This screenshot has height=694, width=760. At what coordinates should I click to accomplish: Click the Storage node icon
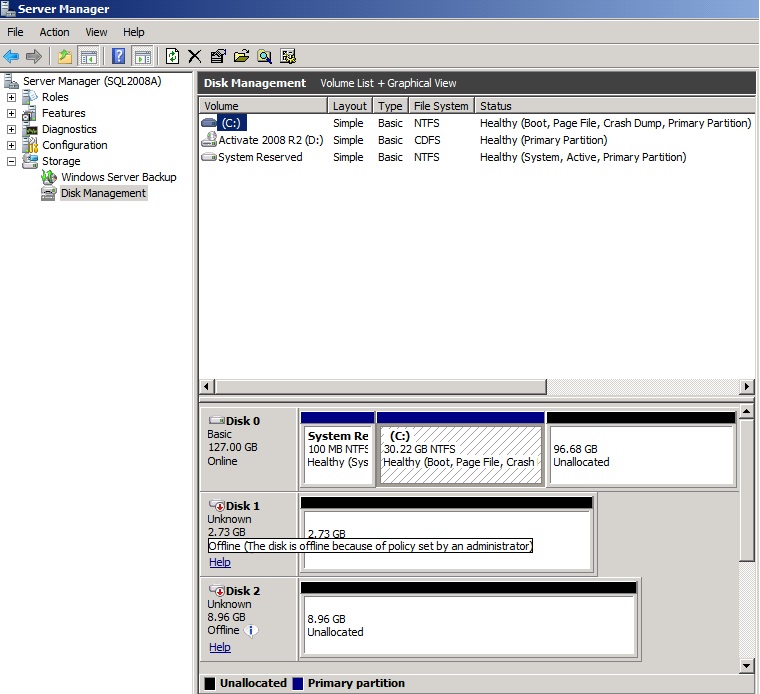pos(30,161)
